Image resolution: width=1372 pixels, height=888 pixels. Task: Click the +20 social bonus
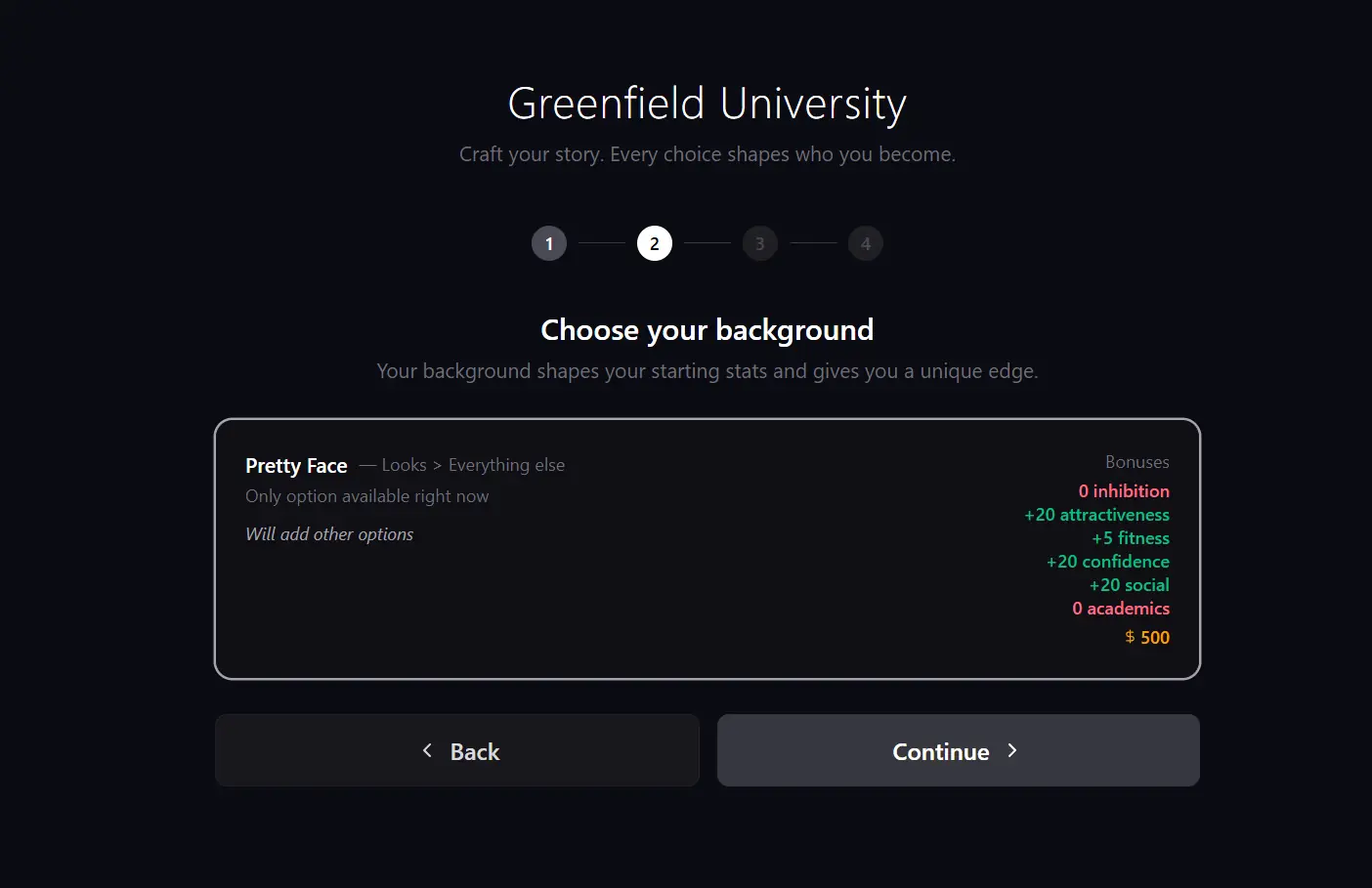tap(1130, 585)
